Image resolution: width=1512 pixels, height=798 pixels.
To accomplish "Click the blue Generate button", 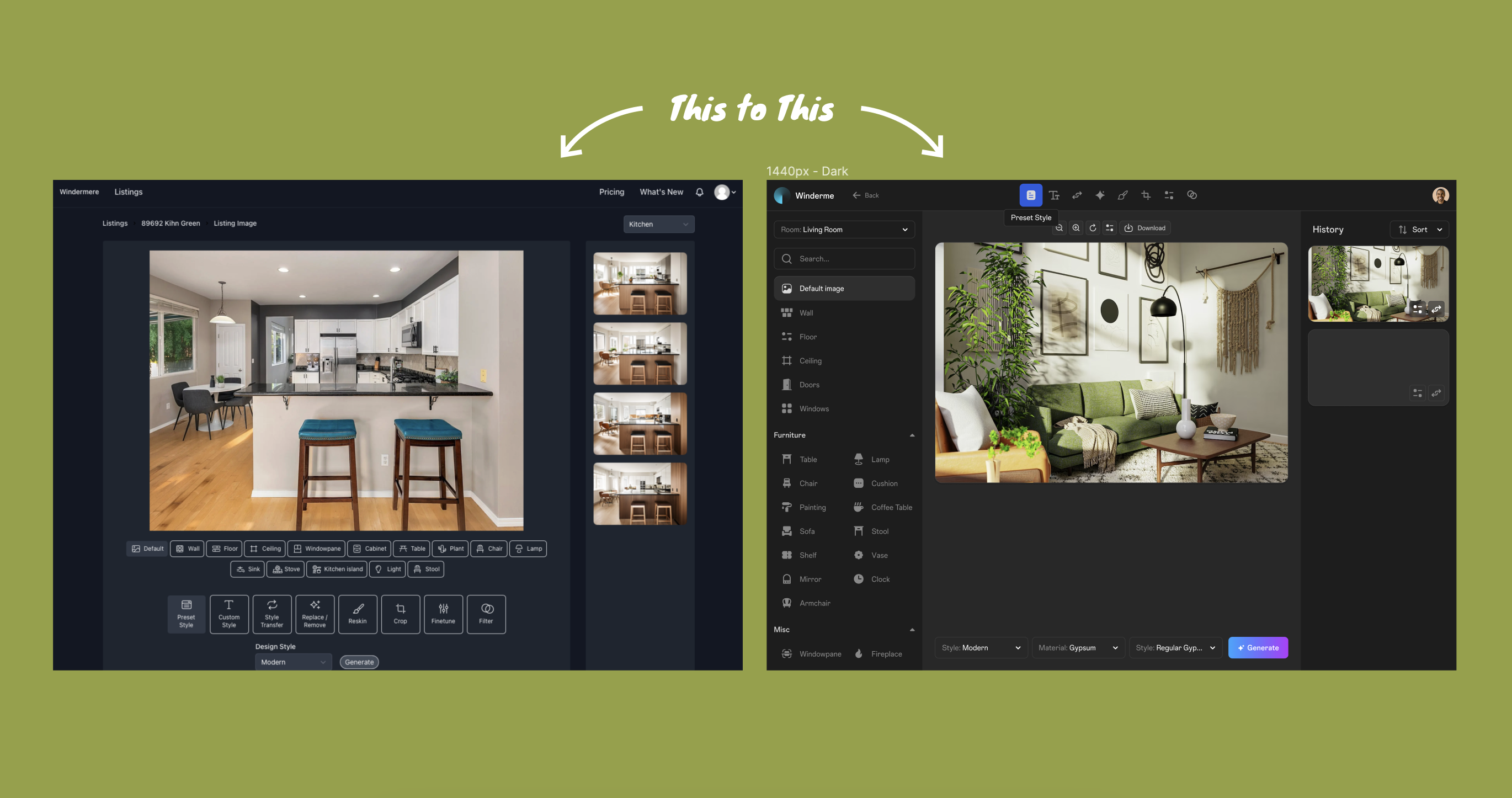I will tap(1258, 648).
